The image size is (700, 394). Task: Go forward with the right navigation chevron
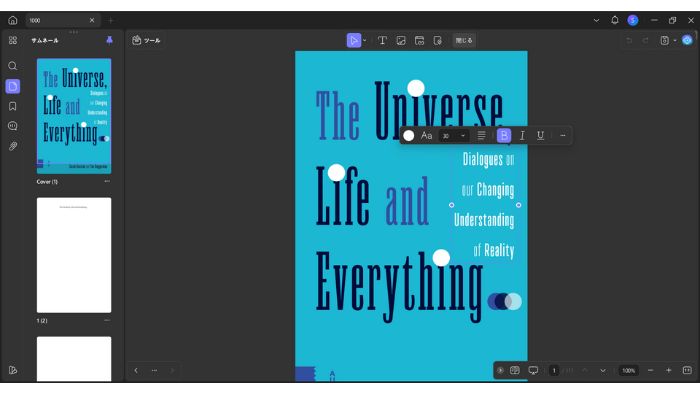[x=172, y=370]
